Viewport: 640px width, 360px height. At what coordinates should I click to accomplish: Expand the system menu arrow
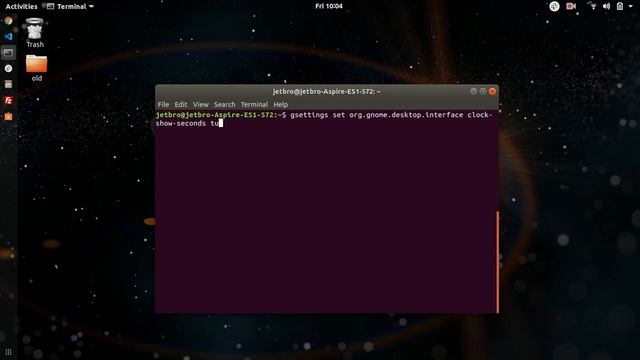(631, 6)
